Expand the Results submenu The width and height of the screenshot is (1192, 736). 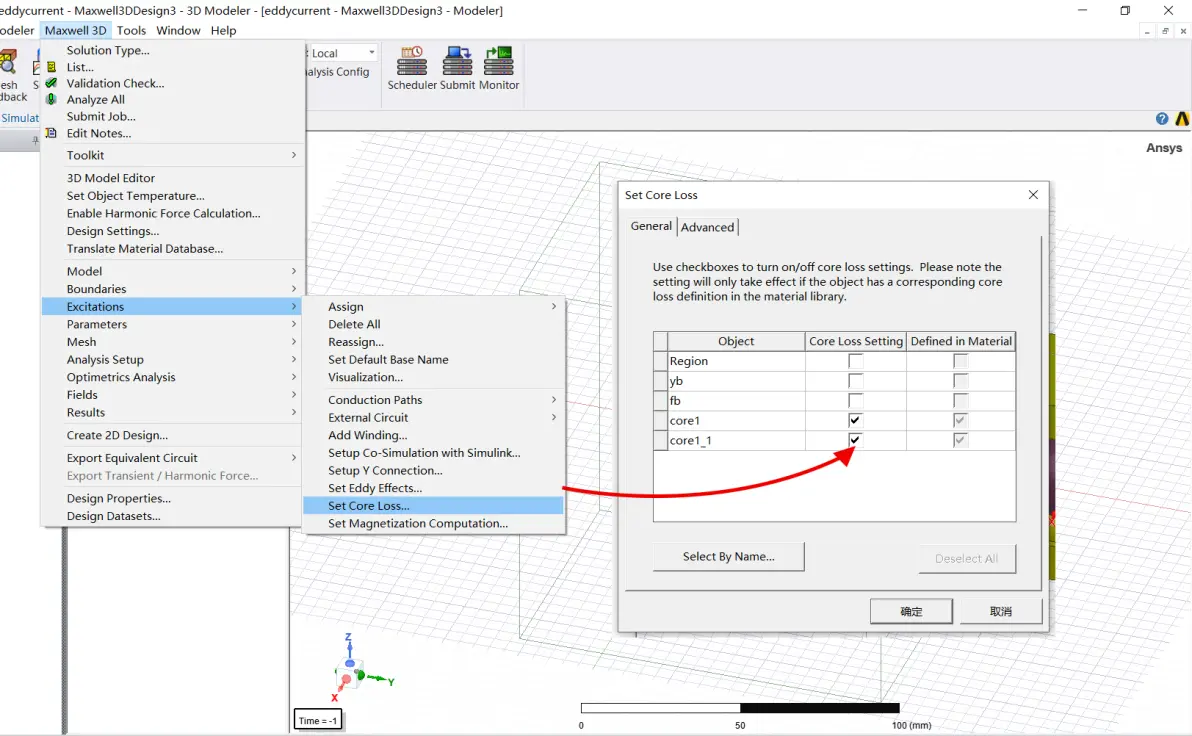click(x=173, y=412)
